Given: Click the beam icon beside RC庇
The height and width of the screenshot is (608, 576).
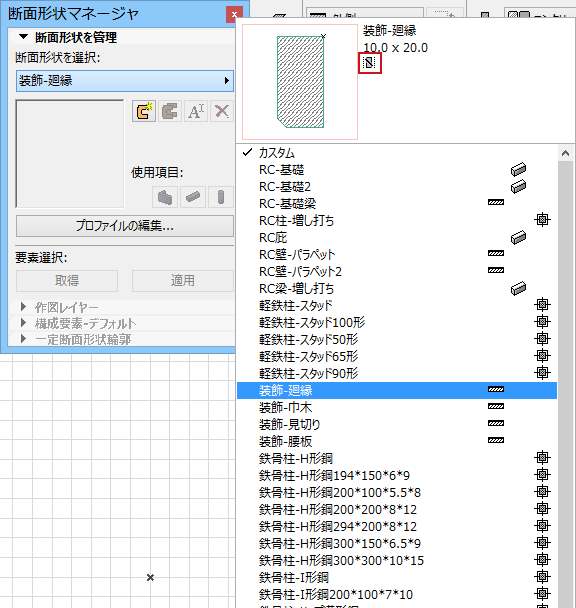Looking at the screenshot, I should coord(519,237).
